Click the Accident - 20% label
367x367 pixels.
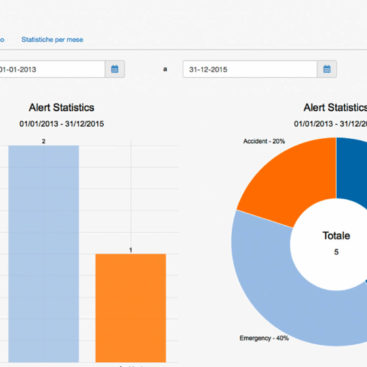click(x=264, y=141)
